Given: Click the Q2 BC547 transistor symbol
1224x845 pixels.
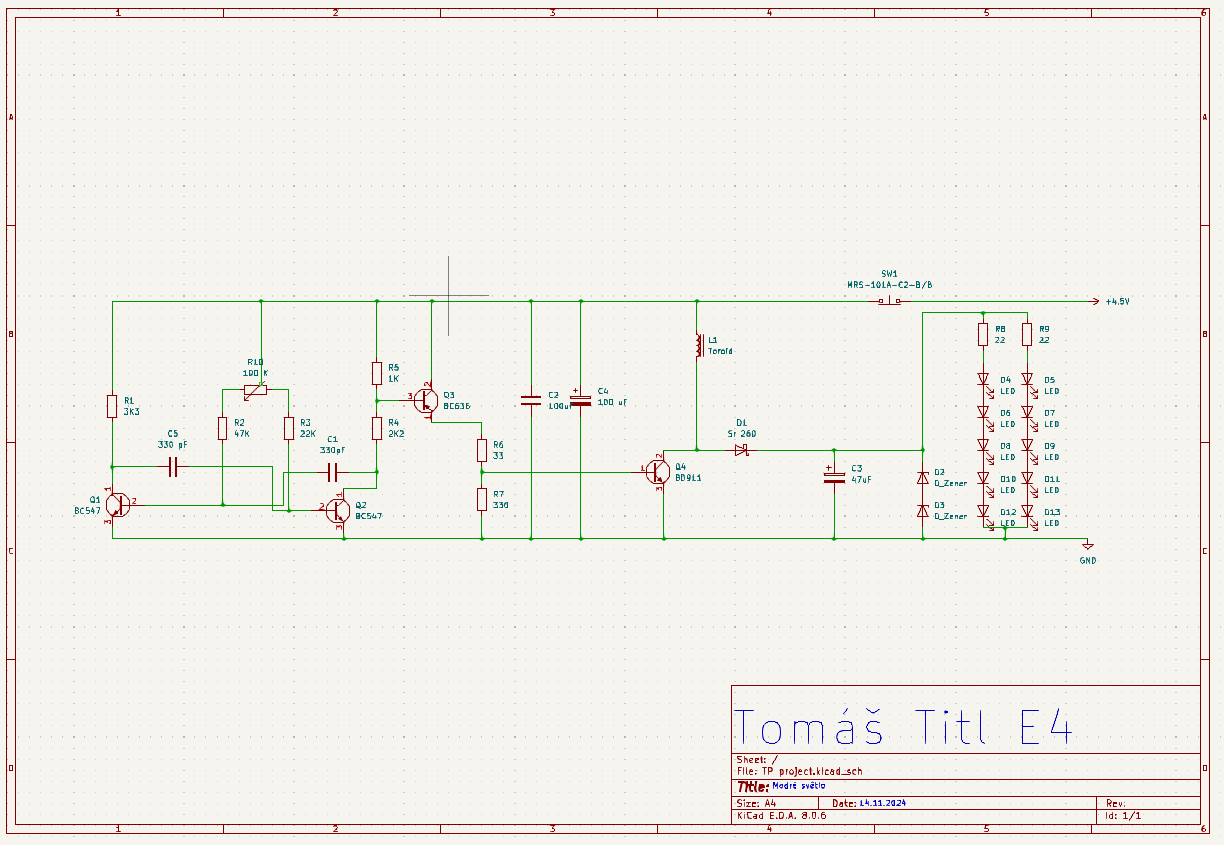Looking at the screenshot, I should click(338, 511).
